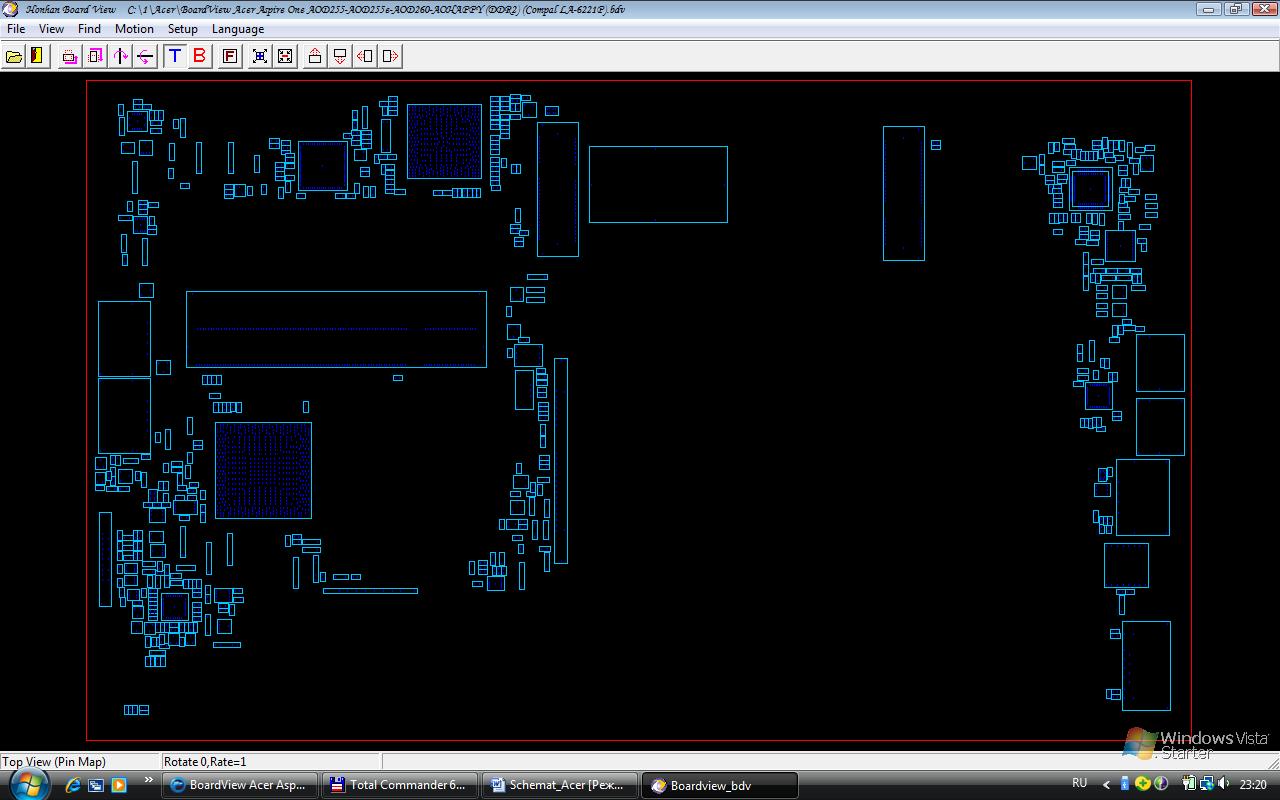This screenshot has height=800, width=1280.
Task: Switch to Schemat_Acer taskbar window
Action: pyautogui.click(x=560, y=785)
